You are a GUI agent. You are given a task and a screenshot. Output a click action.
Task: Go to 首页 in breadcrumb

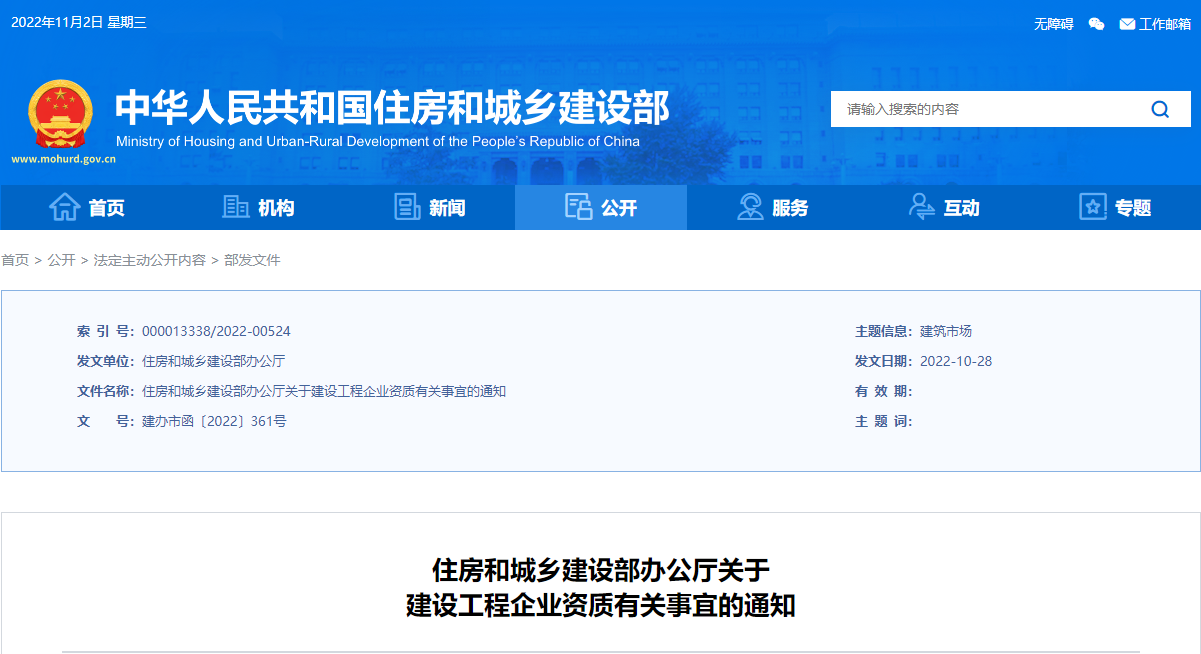click(15, 260)
